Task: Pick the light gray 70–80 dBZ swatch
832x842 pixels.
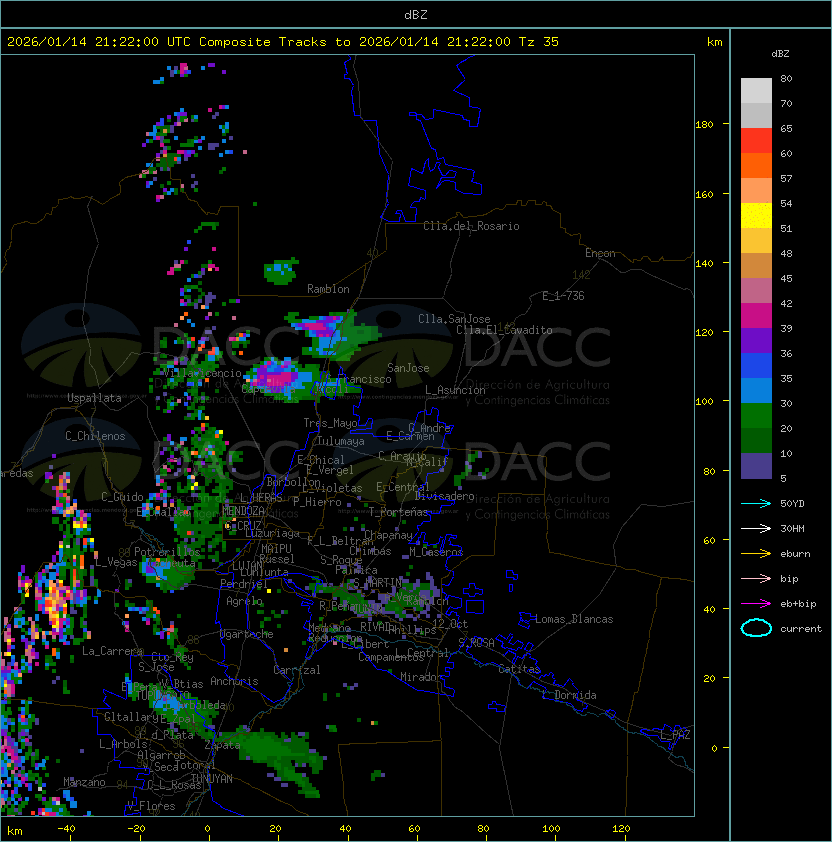Action: tap(756, 91)
